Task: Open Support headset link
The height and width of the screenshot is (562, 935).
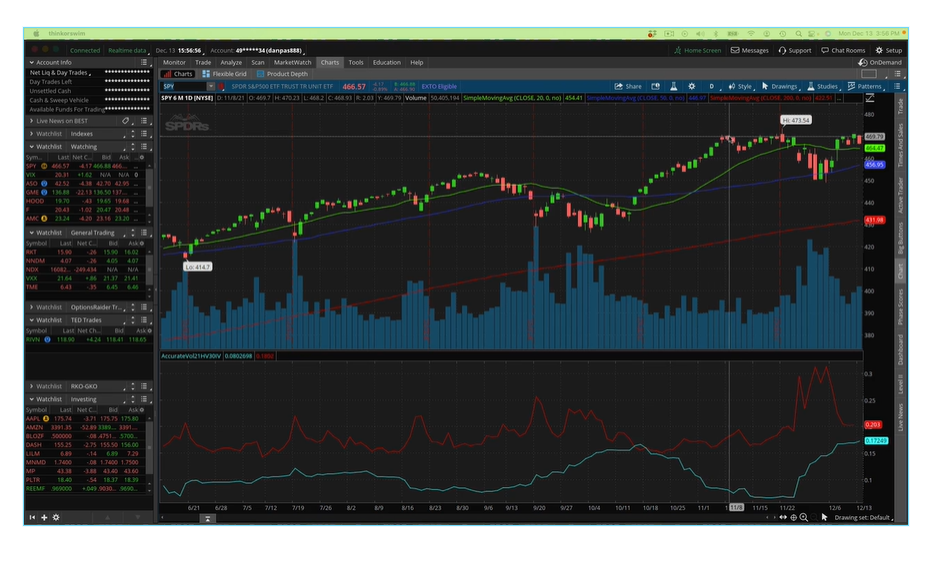Action: click(x=795, y=51)
